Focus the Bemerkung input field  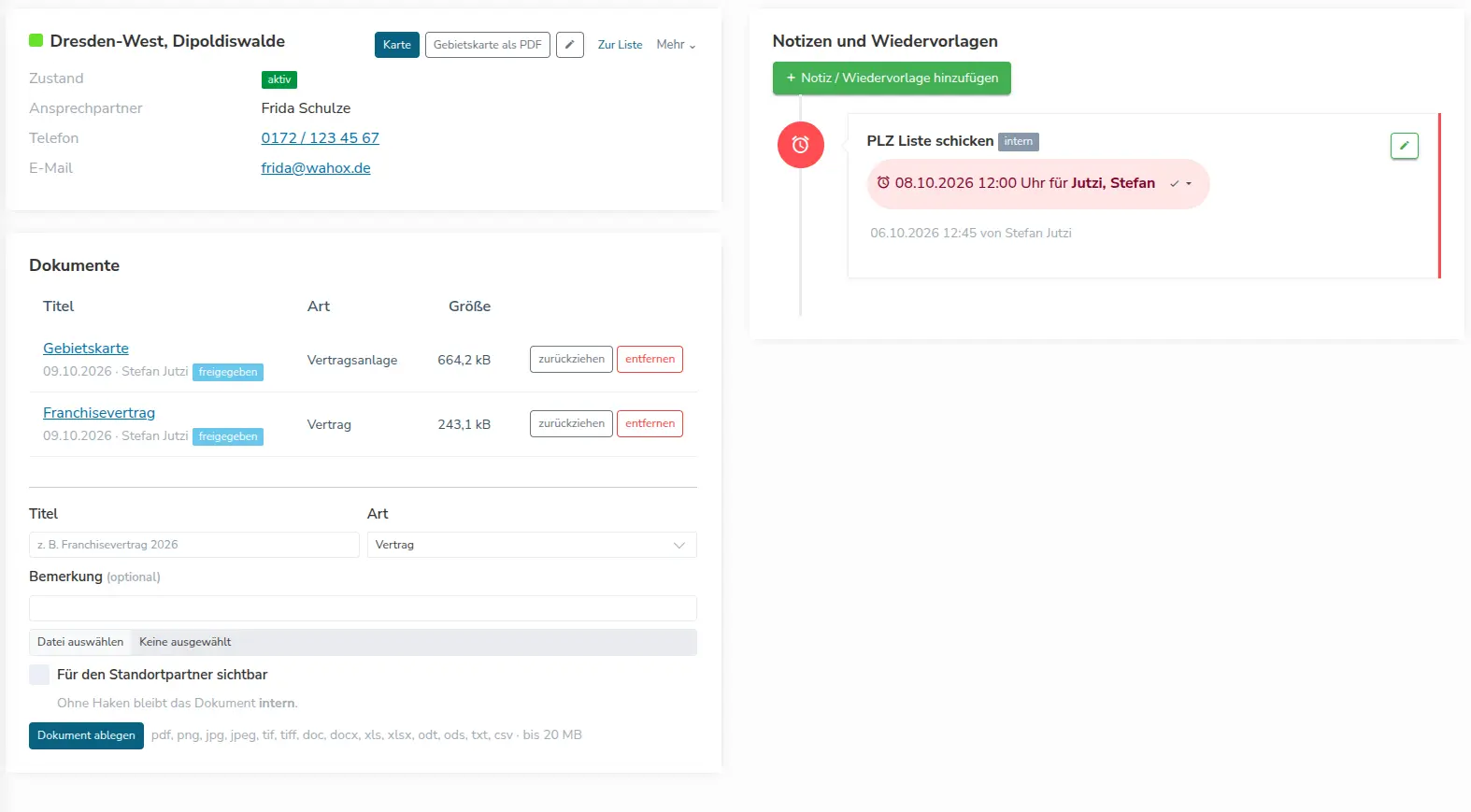[x=363, y=608]
